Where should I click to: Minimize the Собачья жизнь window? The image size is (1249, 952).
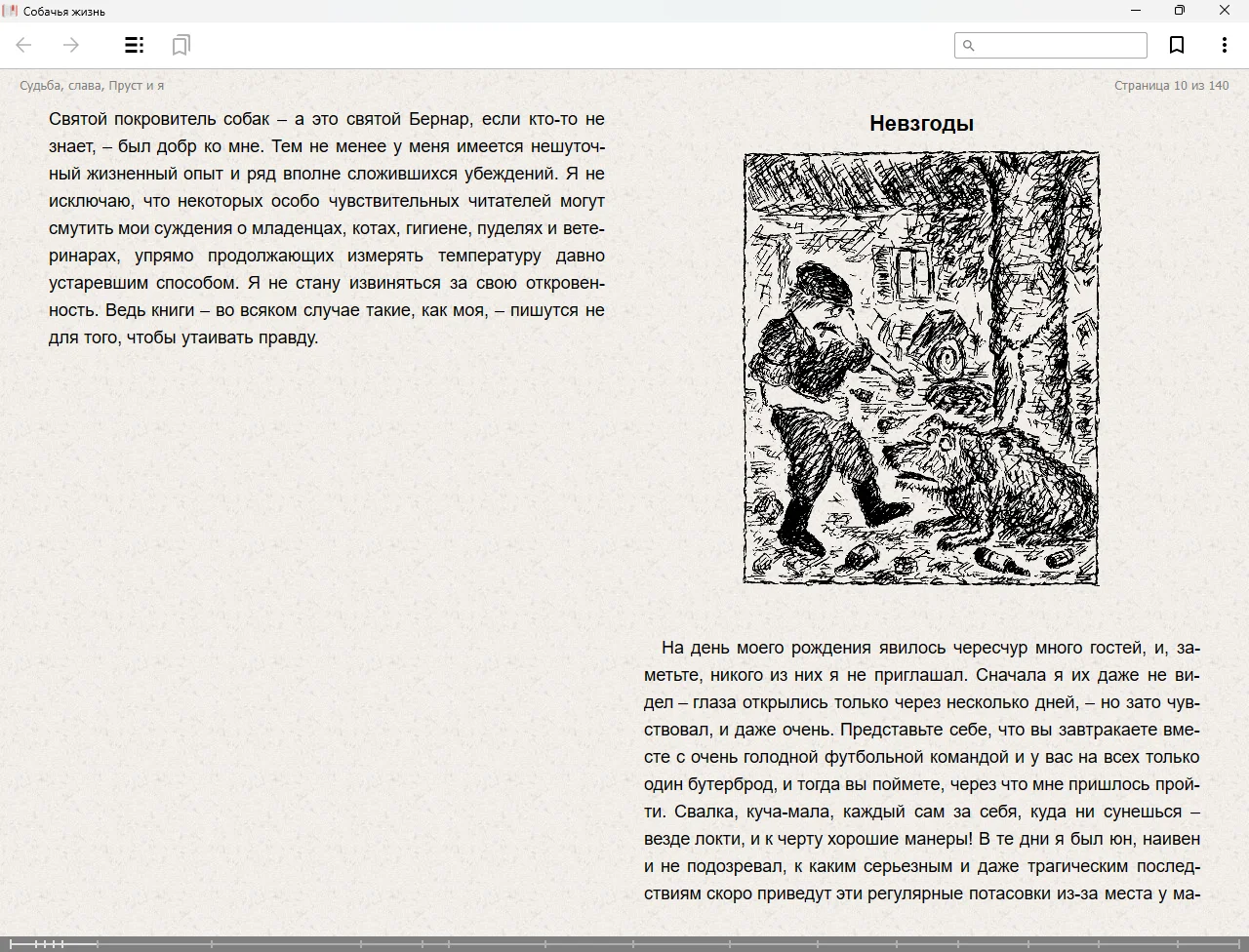coord(1135,11)
